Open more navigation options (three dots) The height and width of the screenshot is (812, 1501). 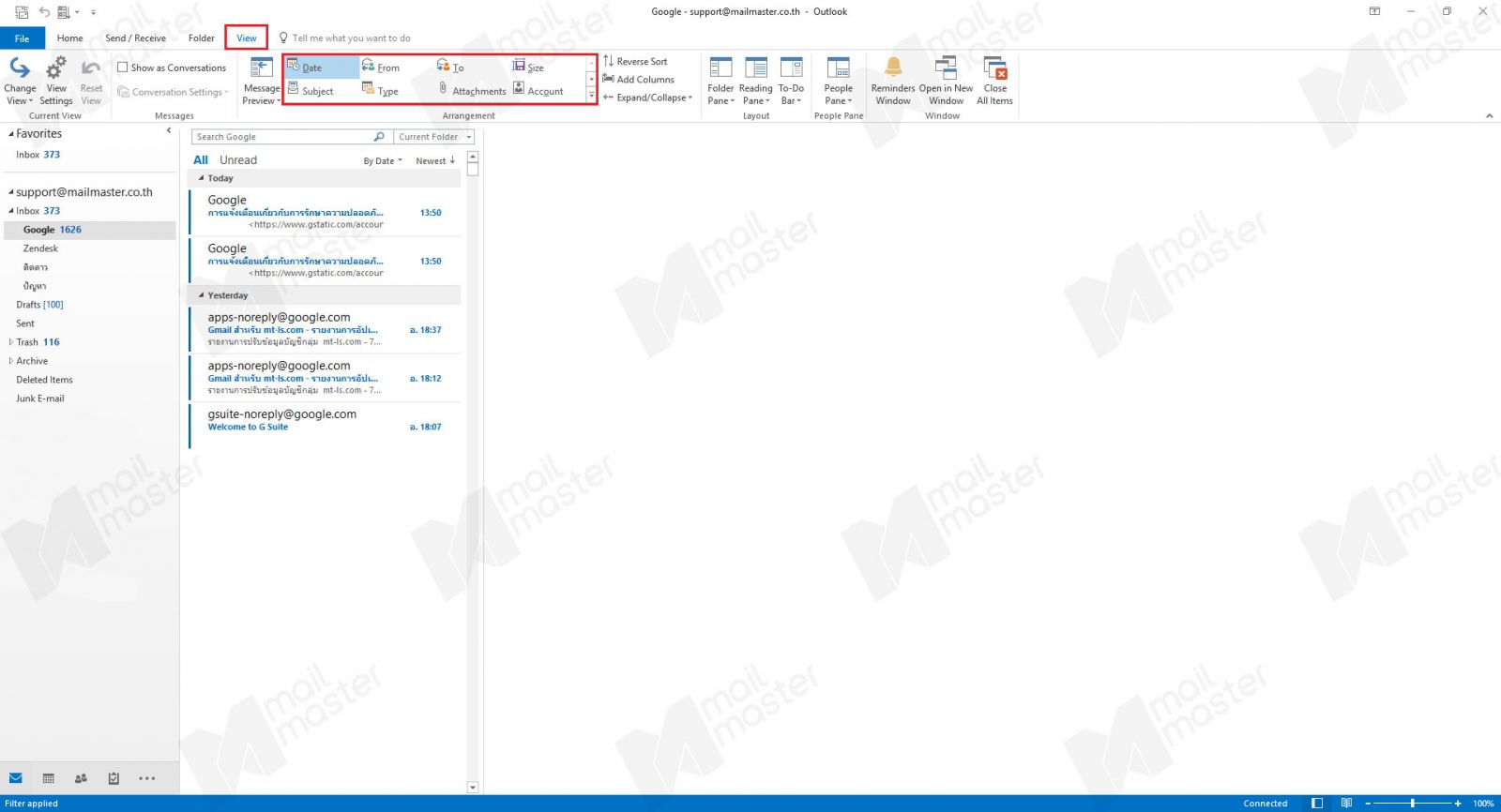[x=147, y=778]
